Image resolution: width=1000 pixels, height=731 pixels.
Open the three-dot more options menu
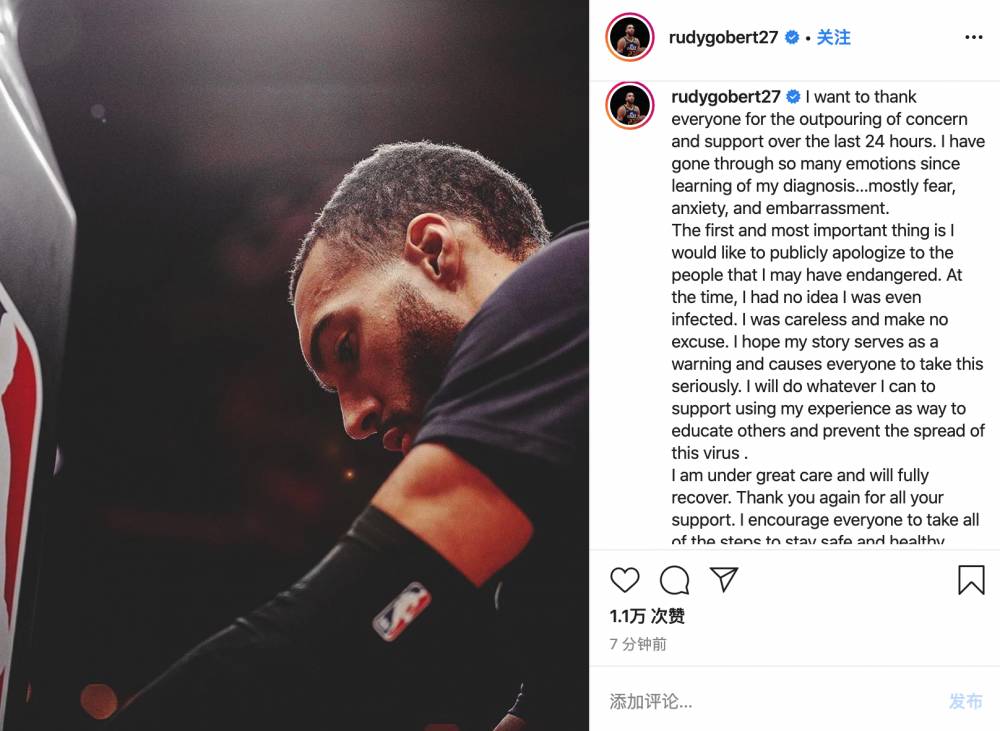click(973, 38)
